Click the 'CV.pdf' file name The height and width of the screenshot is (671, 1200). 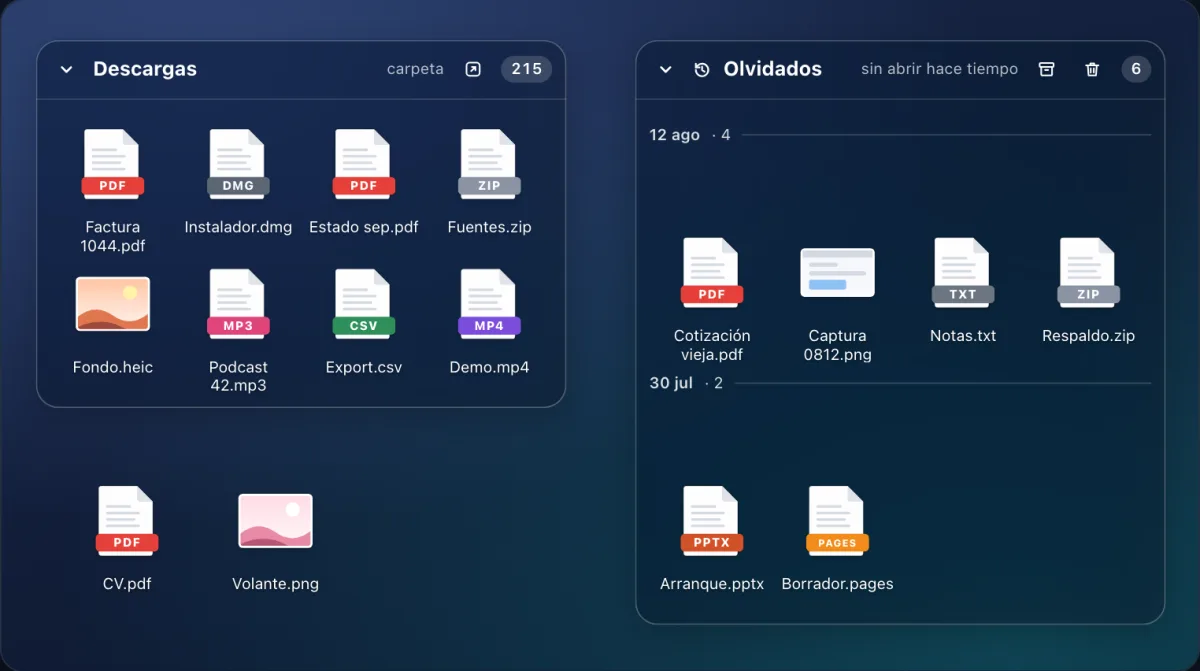[x=127, y=584]
